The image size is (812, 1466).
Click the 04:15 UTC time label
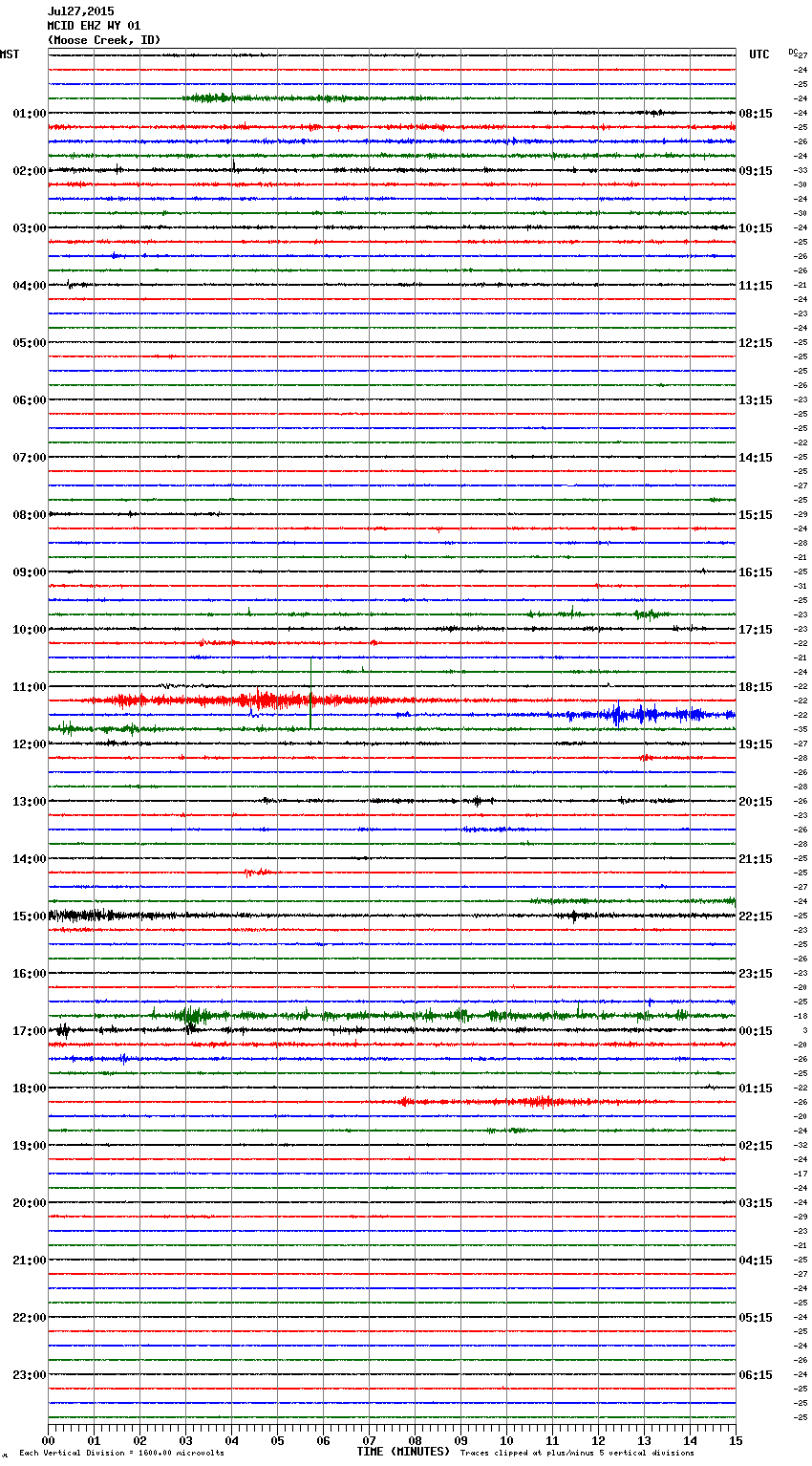756,1261
